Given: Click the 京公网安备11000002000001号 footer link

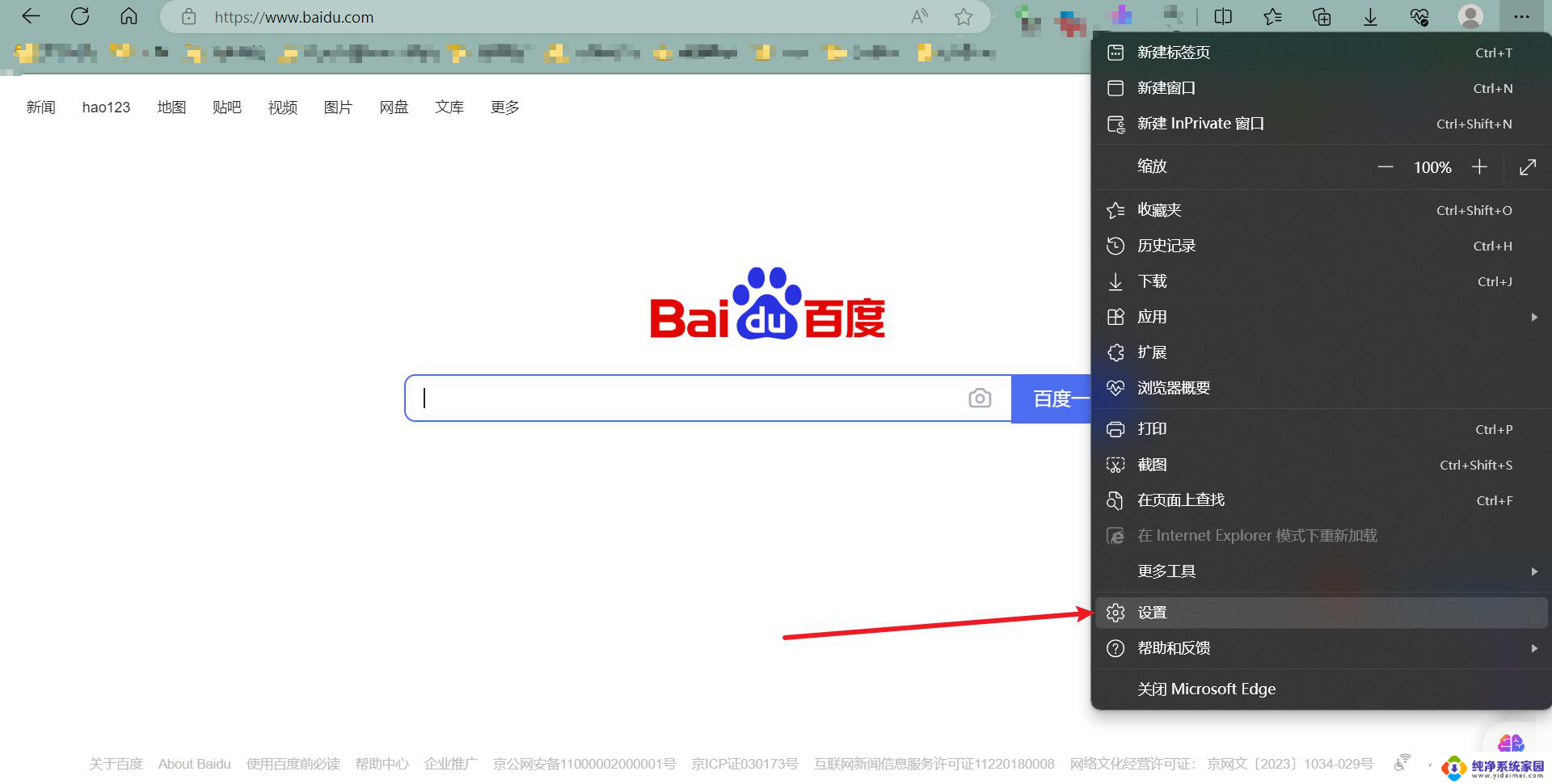Looking at the screenshot, I should point(584,764).
